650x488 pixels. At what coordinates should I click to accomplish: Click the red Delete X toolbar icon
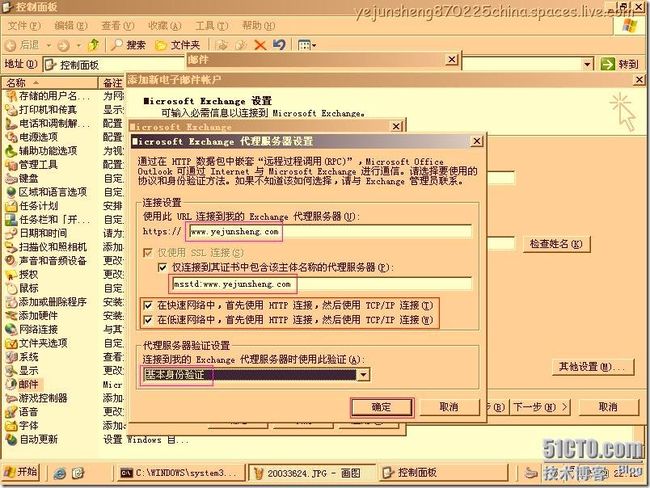point(260,45)
